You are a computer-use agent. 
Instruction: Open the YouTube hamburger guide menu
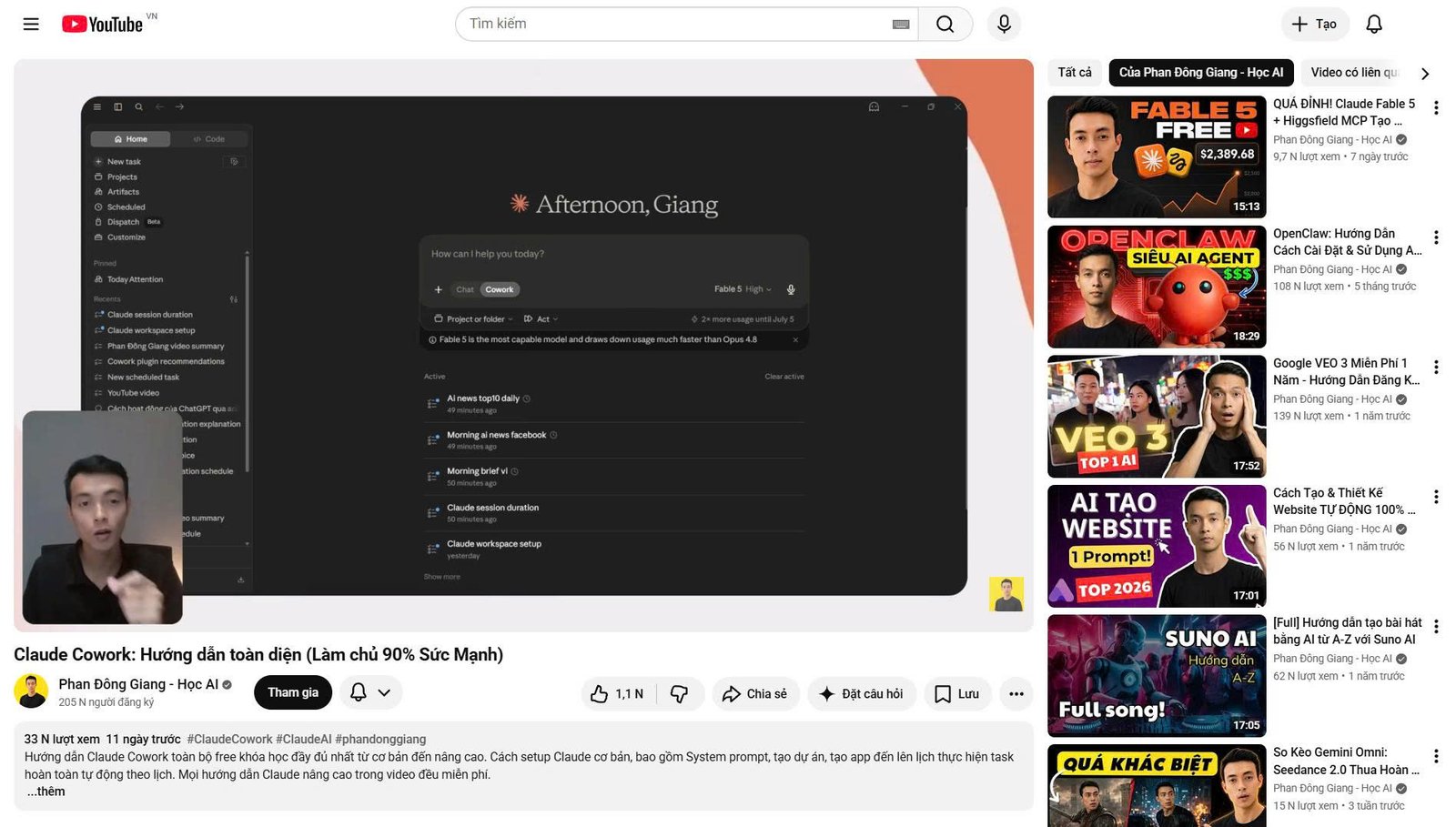(31, 25)
